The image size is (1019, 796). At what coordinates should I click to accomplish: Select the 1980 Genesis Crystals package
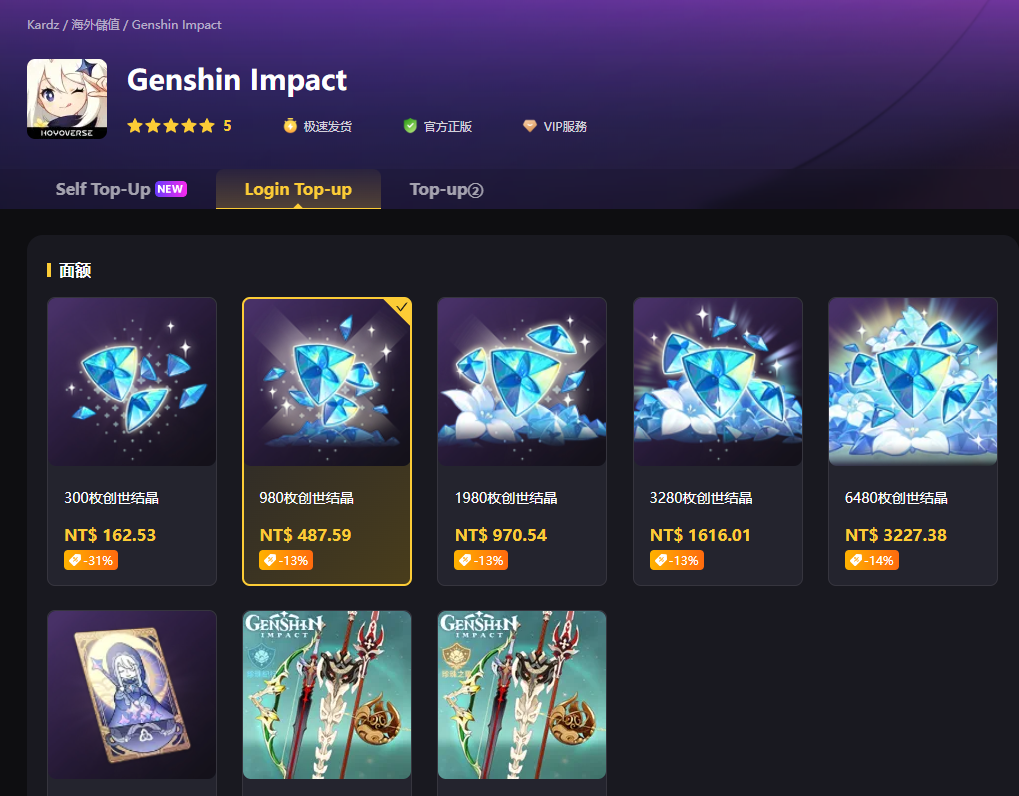522,441
